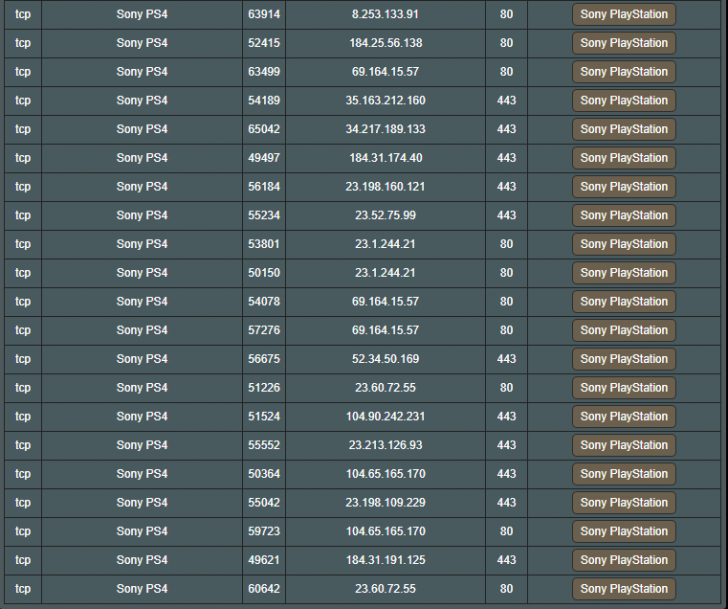
Task: Select source port cell 55552
Action: click(264, 446)
